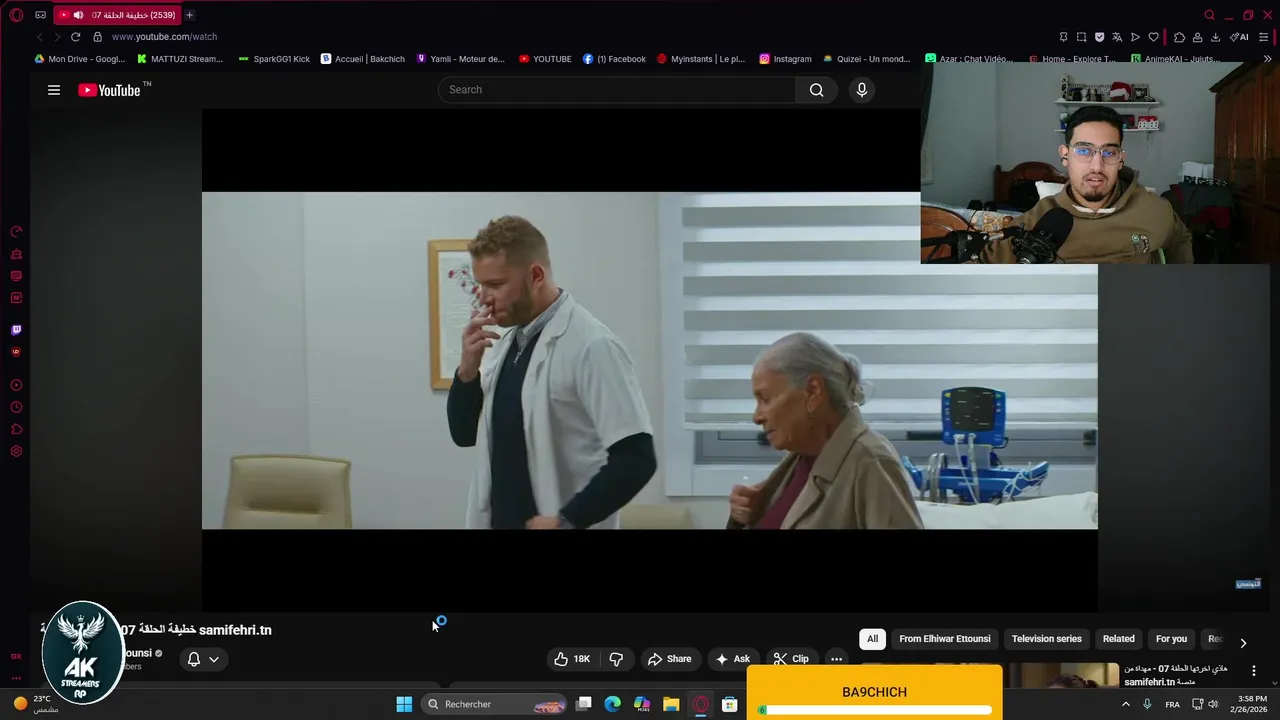Open Mon Drive bookmark

80,59
